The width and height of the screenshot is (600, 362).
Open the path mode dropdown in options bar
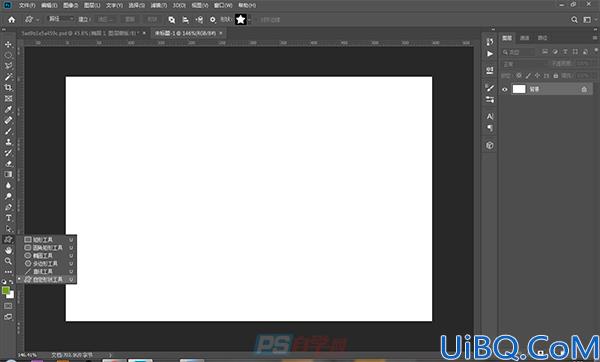61,19
